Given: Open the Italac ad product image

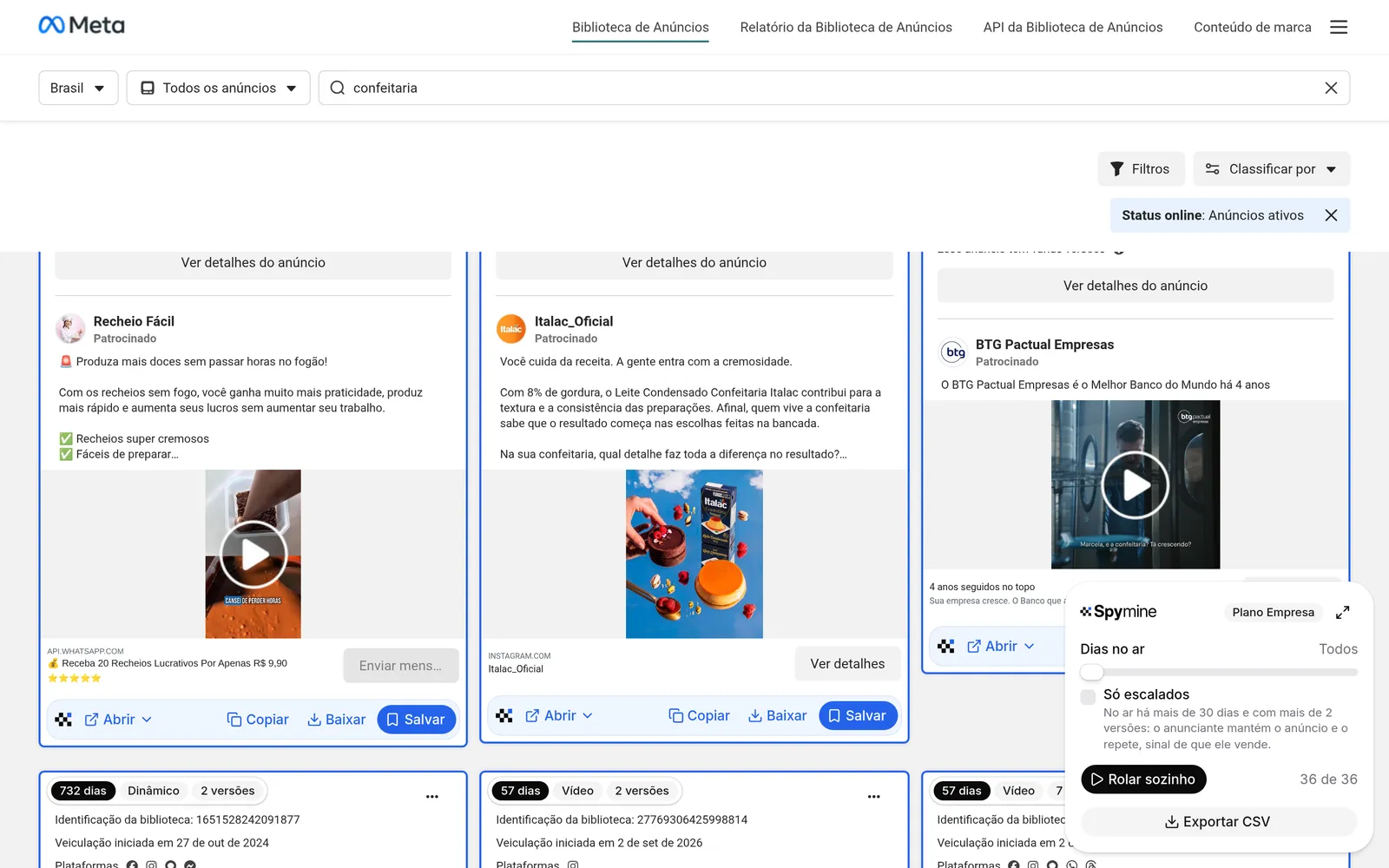Looking at the screenshot, I should [x=694, y=554].
